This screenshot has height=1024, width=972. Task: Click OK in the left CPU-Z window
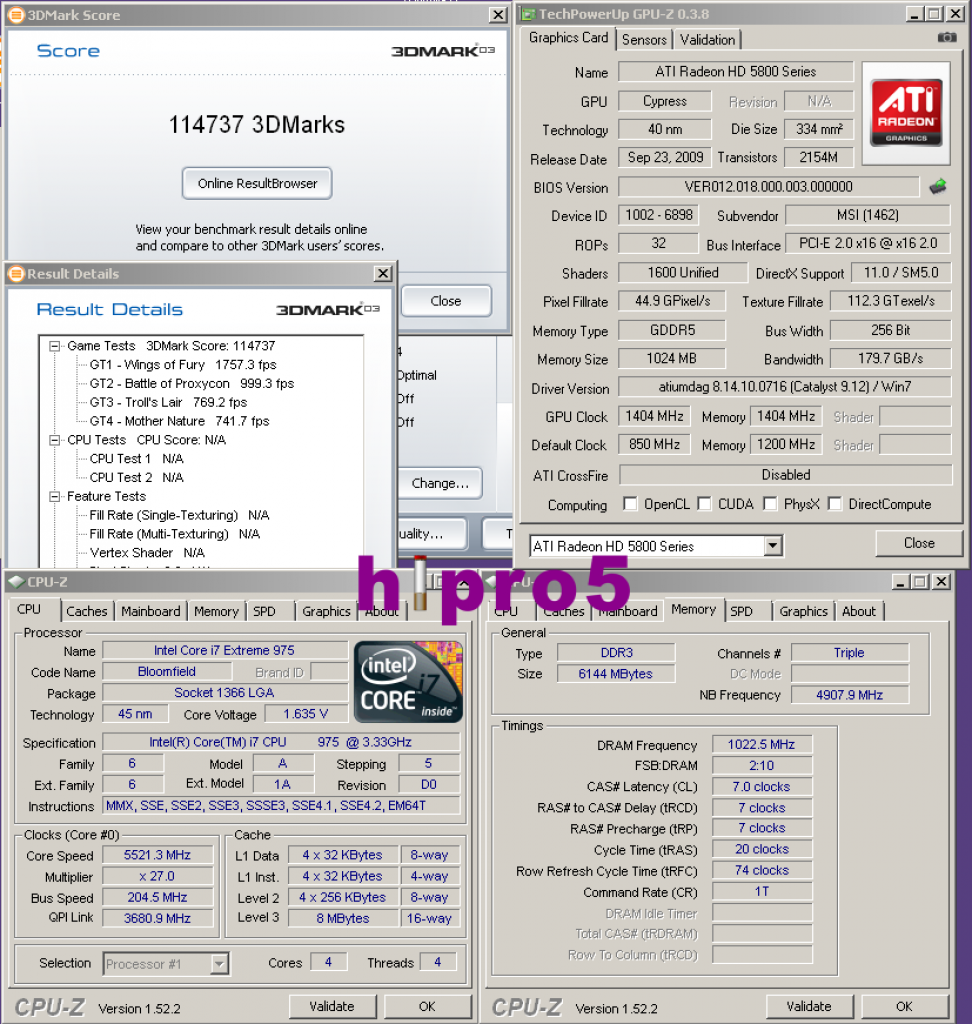(x=427, y=1006)
